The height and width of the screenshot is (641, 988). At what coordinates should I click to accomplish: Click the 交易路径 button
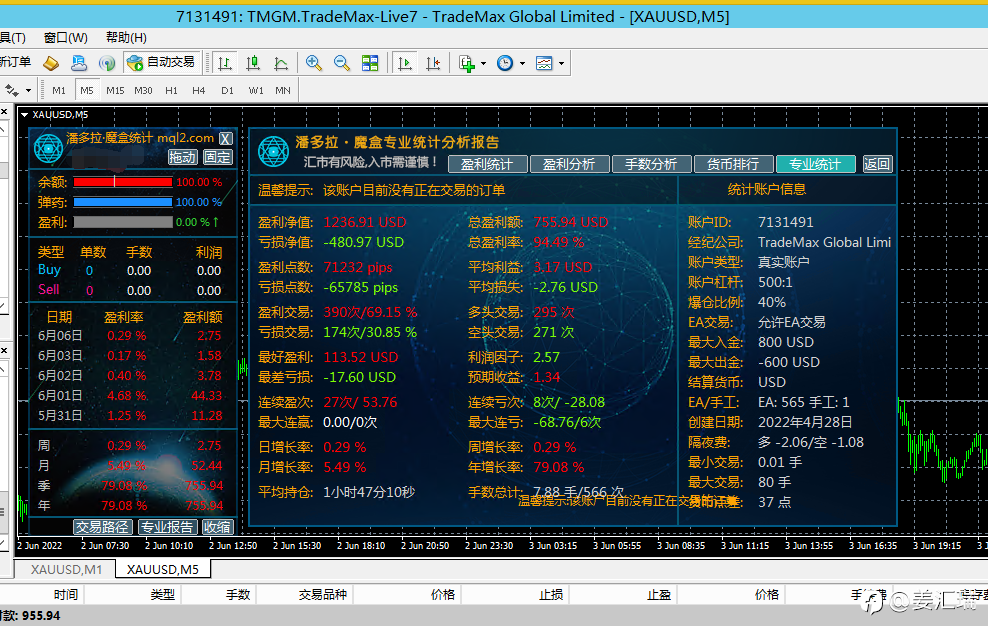pyautogui.click(x=102, y=527)
